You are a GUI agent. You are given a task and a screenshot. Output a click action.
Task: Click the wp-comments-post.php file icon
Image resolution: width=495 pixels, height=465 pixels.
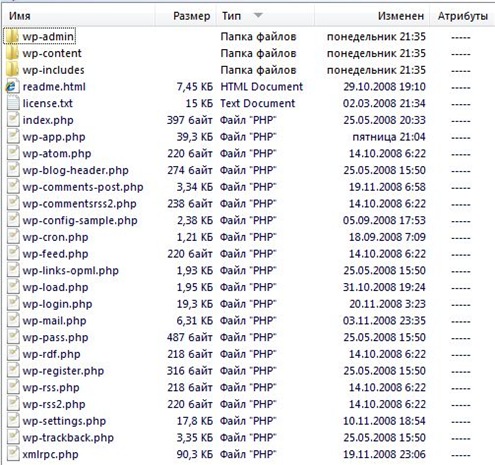click(13, 187)
